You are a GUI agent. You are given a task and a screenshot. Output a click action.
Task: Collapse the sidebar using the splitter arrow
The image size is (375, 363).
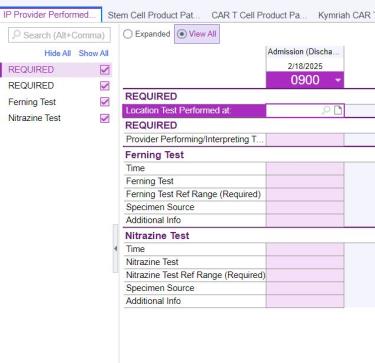[x=115, y=248]
